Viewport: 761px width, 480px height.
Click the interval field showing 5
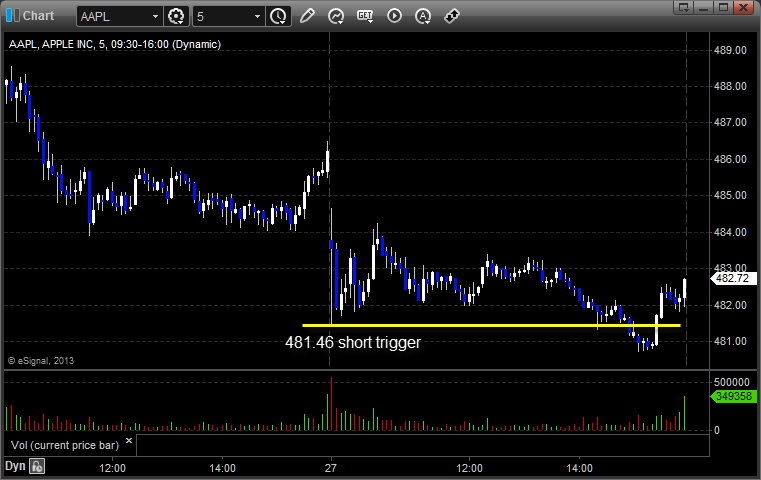pyautogui.click(x=223, y=17)
